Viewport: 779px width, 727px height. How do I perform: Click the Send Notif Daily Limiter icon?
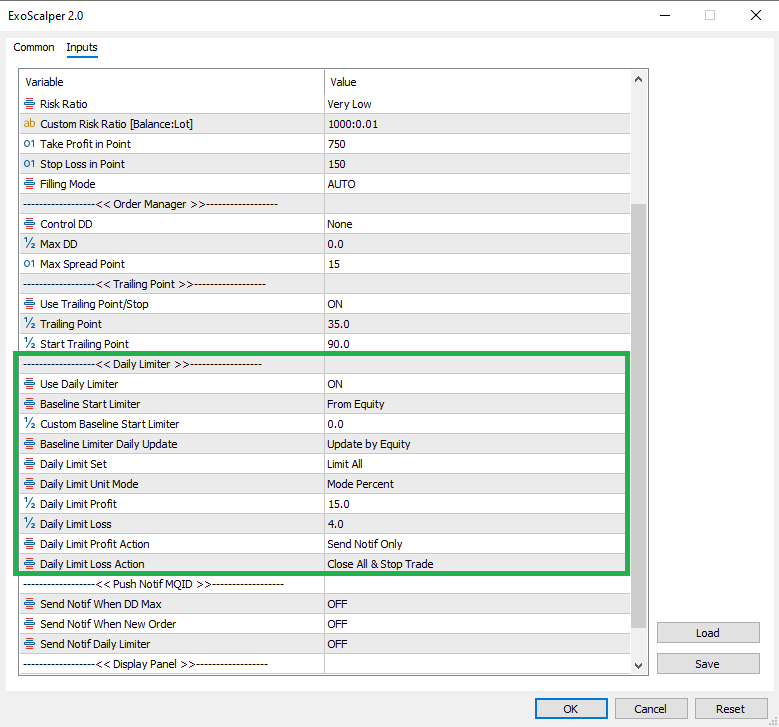coord(29,644)
